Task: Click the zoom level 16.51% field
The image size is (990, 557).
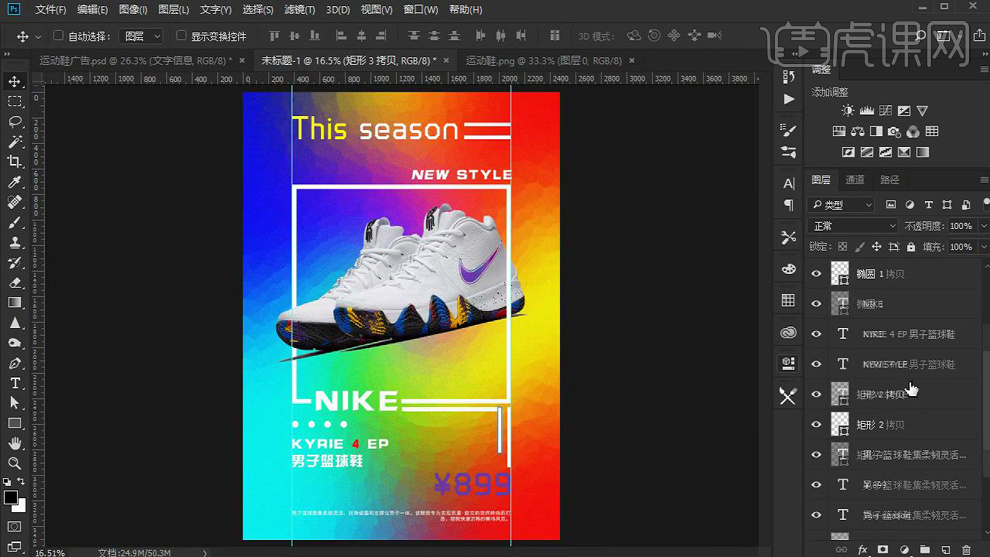Action: pyautogui.click(x=50, y=553)
